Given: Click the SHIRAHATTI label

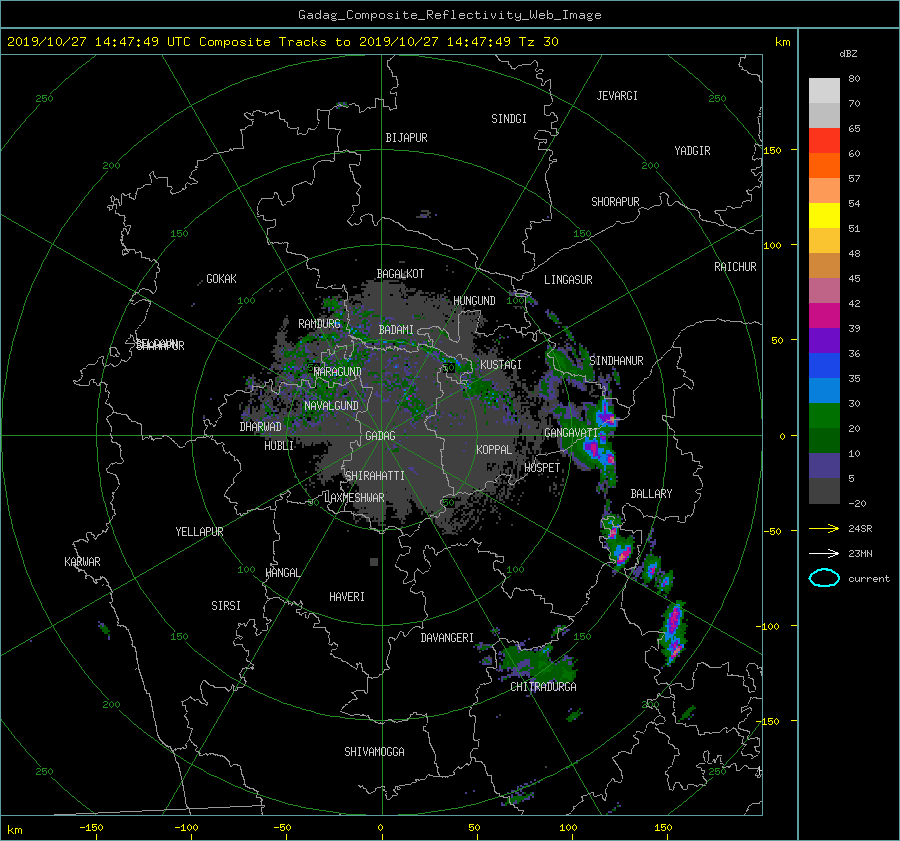Looking at the screenshot, I should pyautogui.click(x=375, y=476).
